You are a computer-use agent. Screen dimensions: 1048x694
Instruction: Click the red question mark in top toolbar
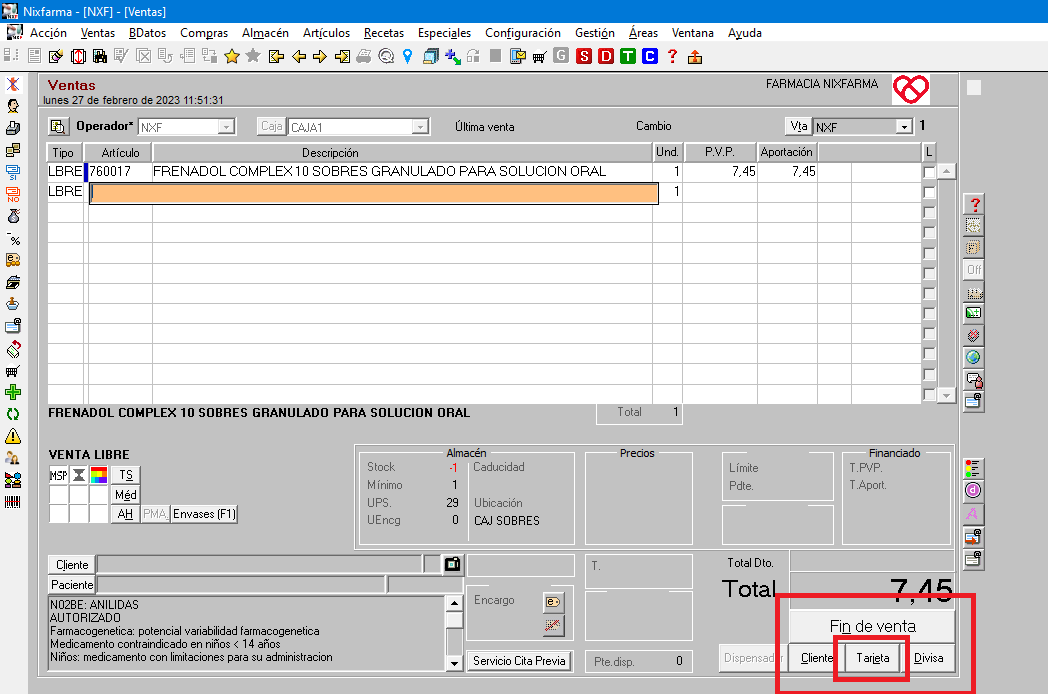coord(672,57)
